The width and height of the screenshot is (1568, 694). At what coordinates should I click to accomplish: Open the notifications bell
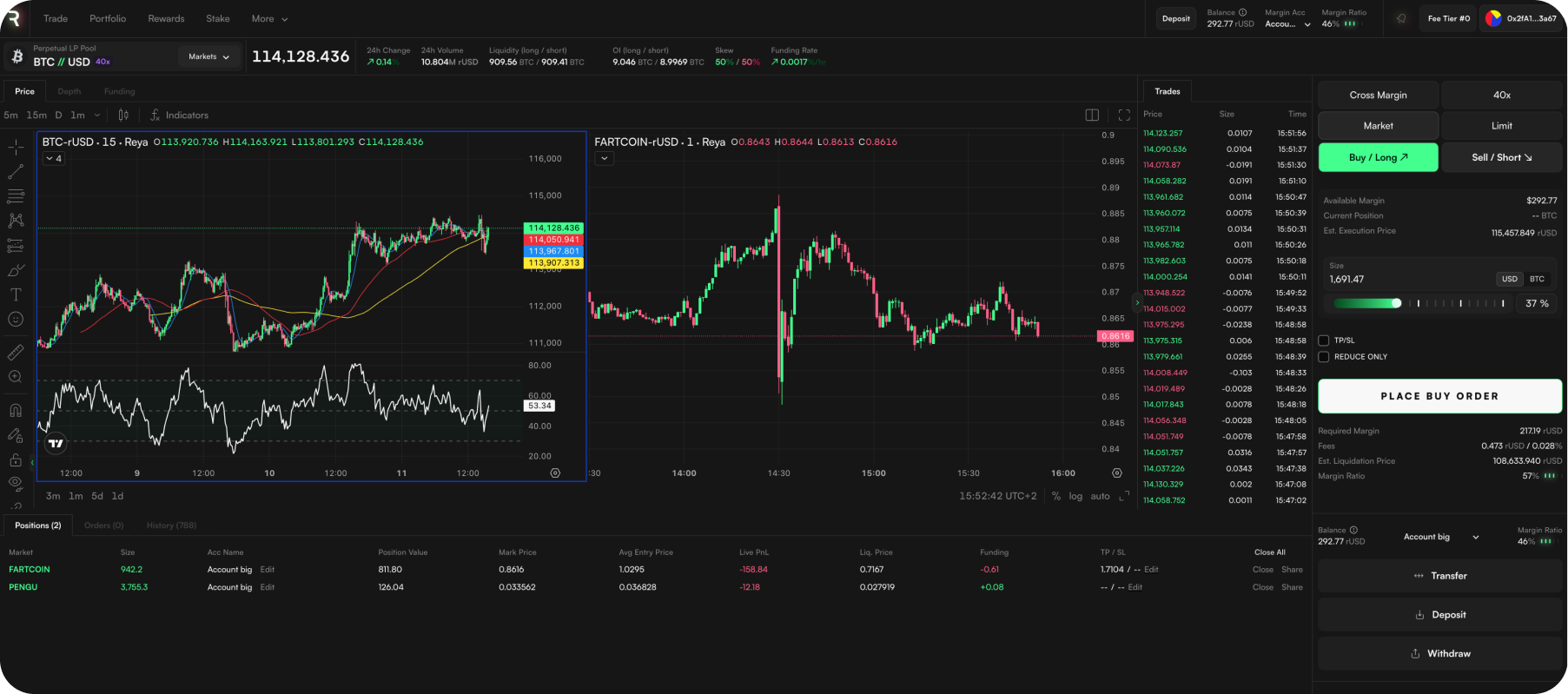tap(1400, 18)
